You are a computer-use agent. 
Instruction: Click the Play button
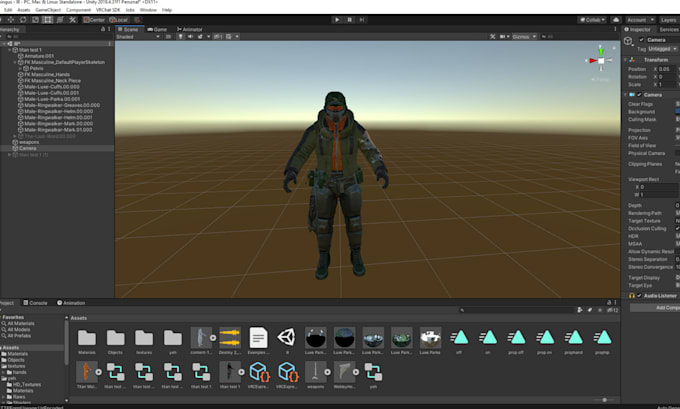point(337,20)
